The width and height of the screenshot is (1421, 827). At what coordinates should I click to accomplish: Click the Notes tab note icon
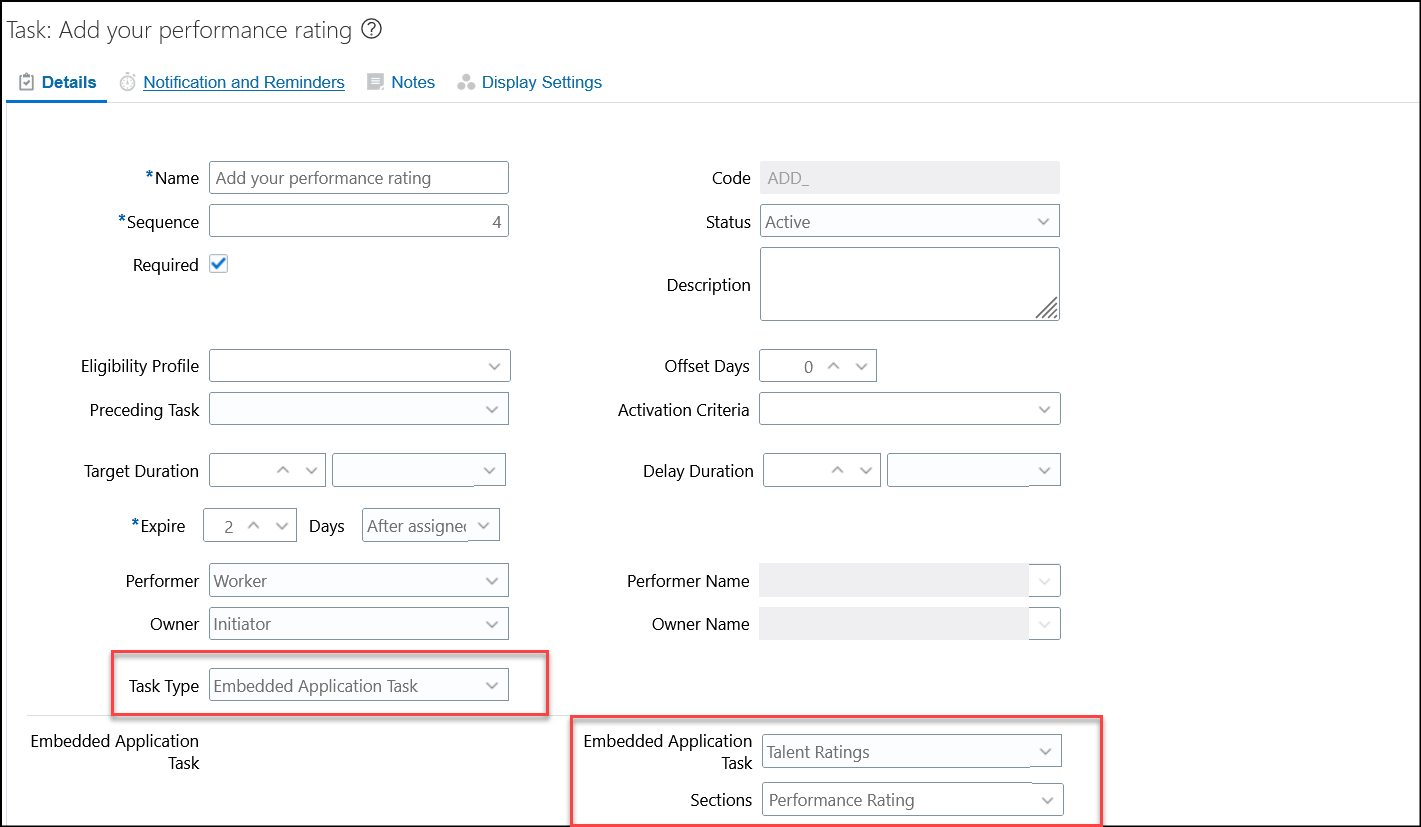tap(375, 83)
